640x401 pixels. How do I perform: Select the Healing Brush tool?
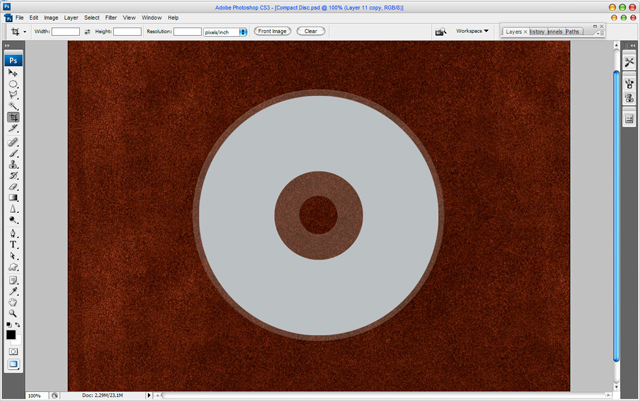[x=13, y=142]
